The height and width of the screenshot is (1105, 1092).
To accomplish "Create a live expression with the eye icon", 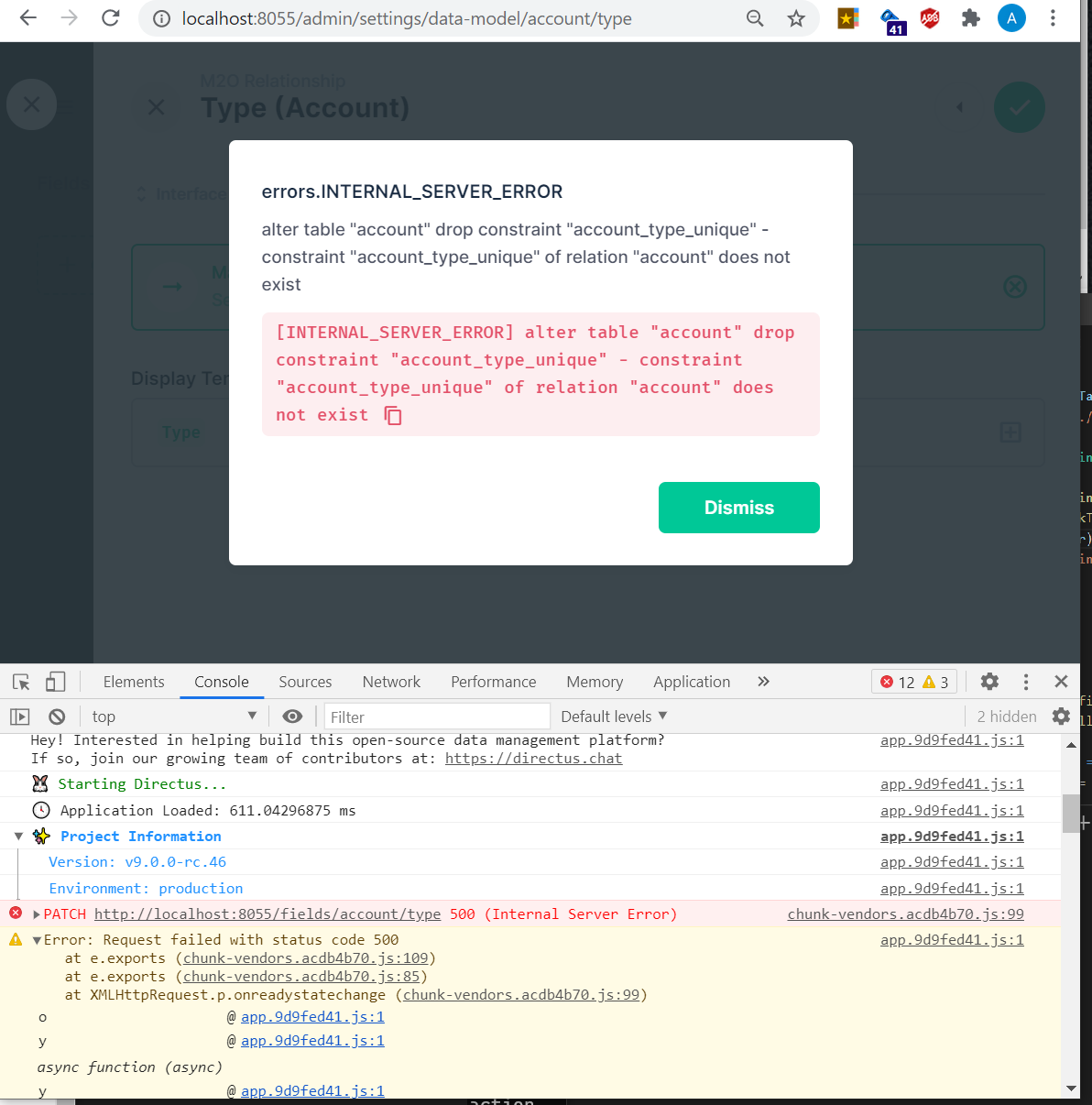I will tap(292, 716).
